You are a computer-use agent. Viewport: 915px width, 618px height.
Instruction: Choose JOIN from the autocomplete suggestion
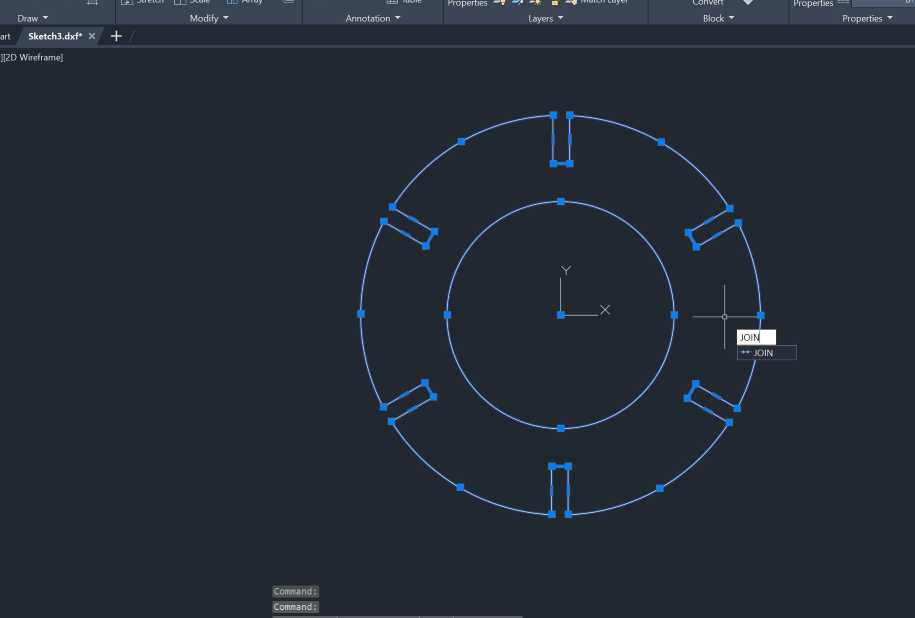click(767, 352)
